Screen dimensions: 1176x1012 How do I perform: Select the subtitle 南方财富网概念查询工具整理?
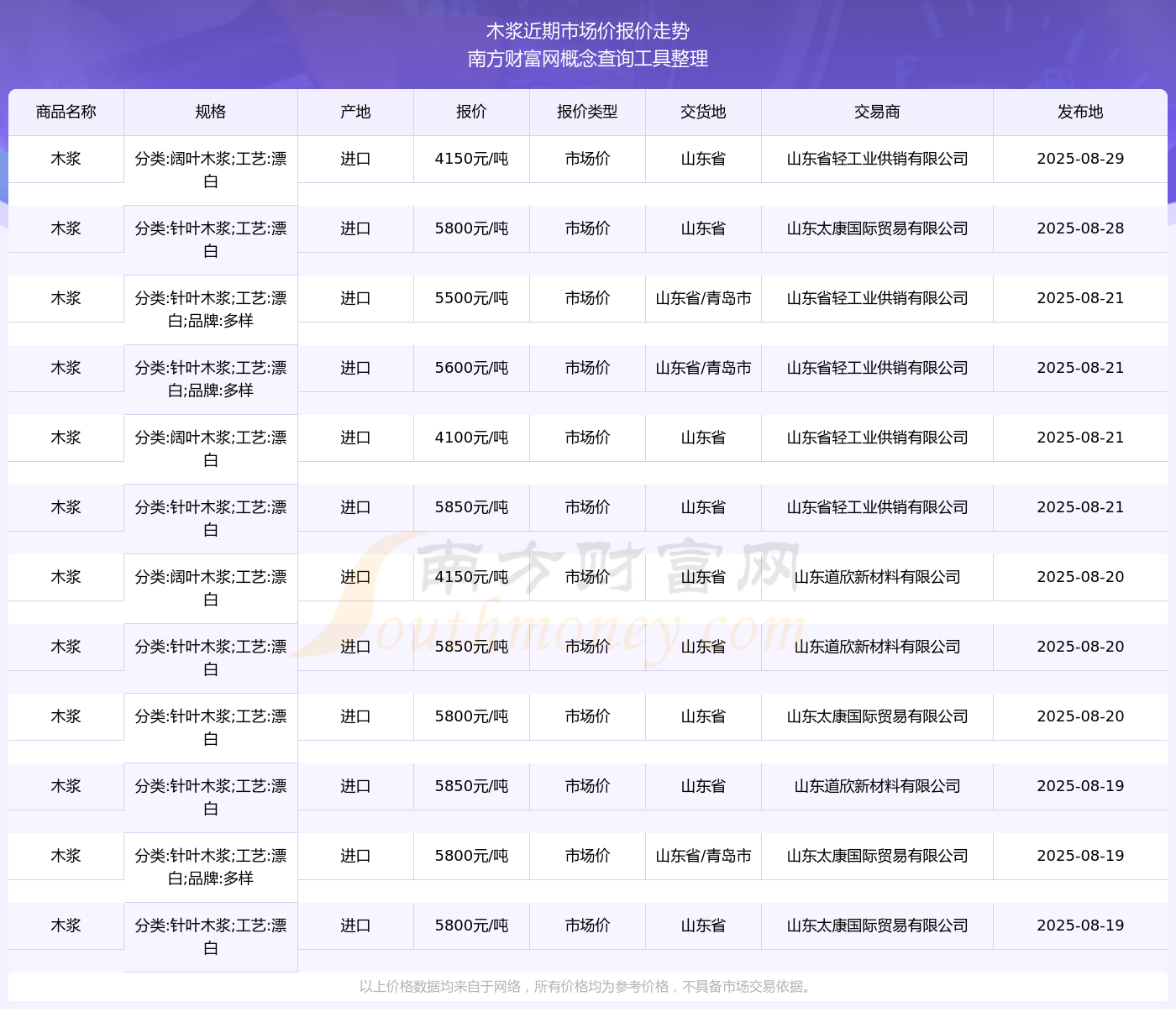pos(588,59)
